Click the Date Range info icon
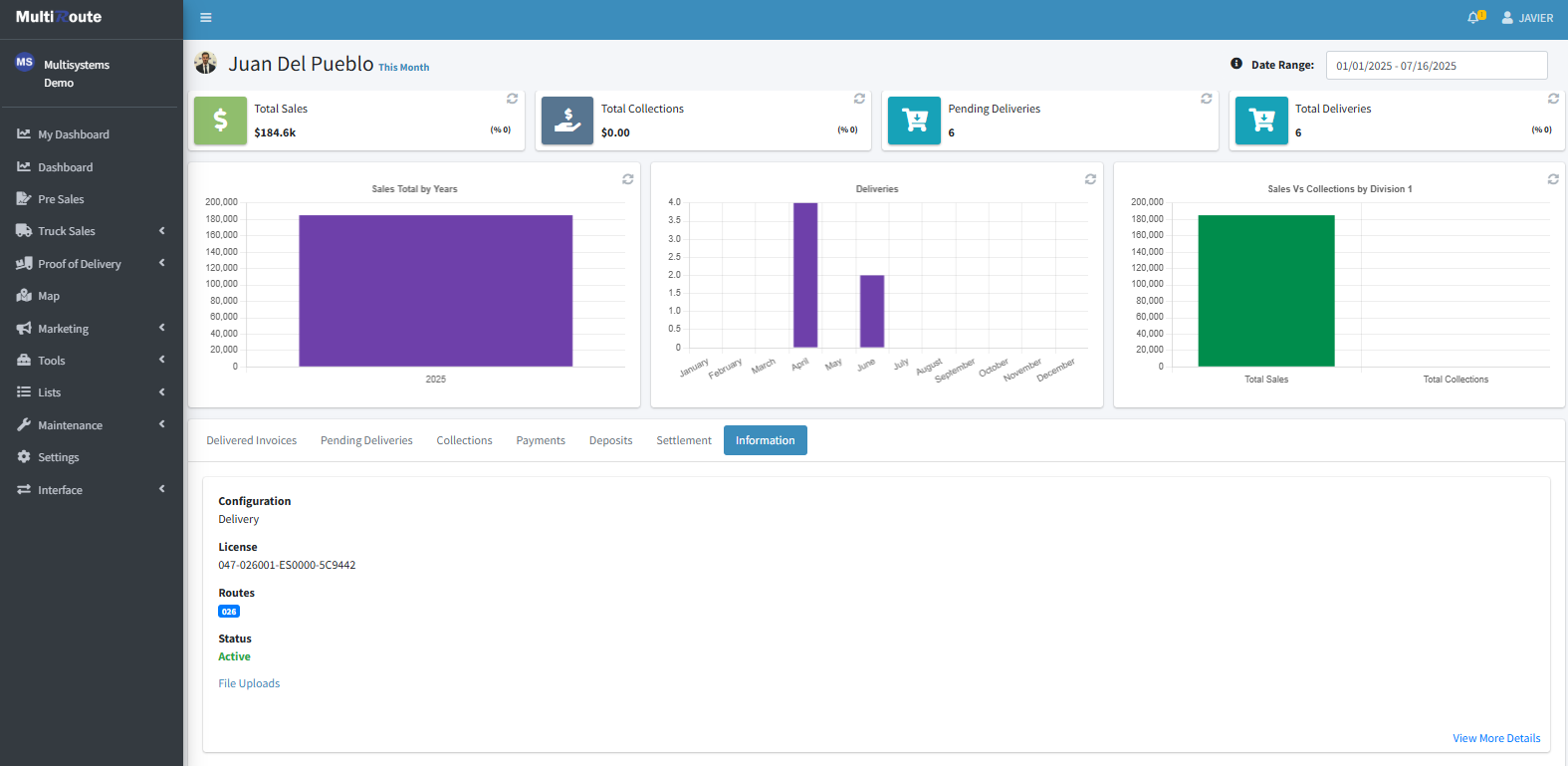This screenshot has height=766, width=1568. [x=1236, y=64]
